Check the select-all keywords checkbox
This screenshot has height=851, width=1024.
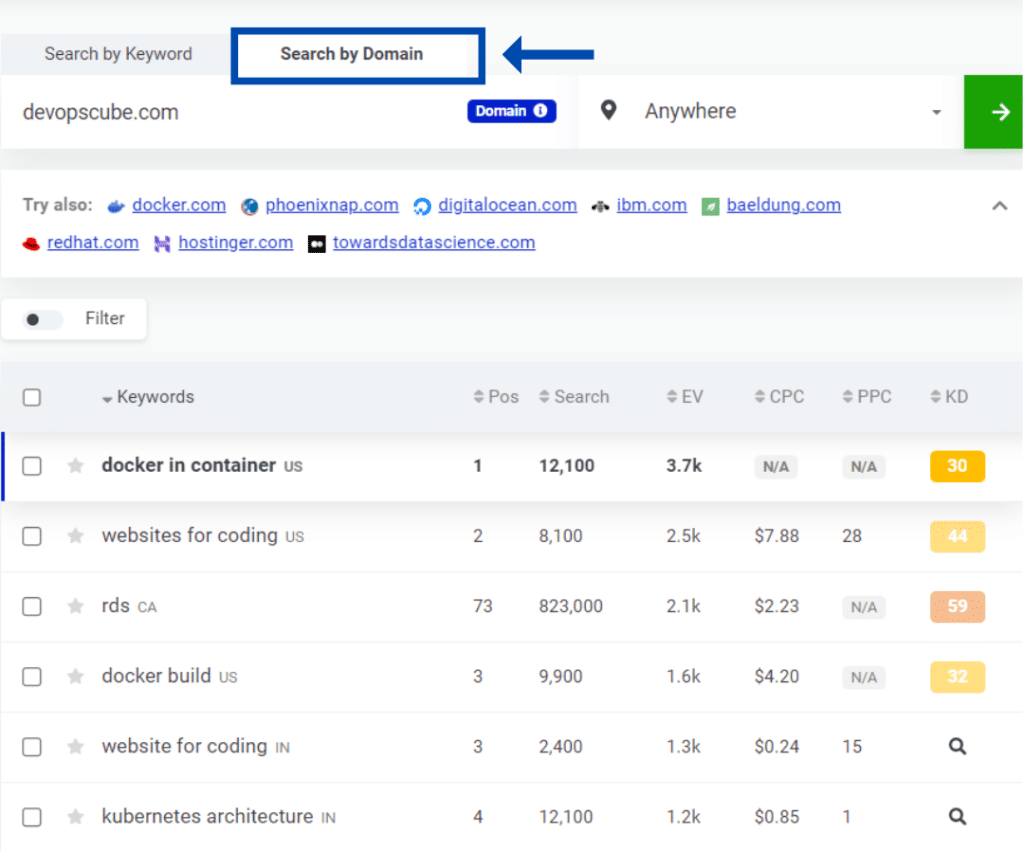coord(31,396)
